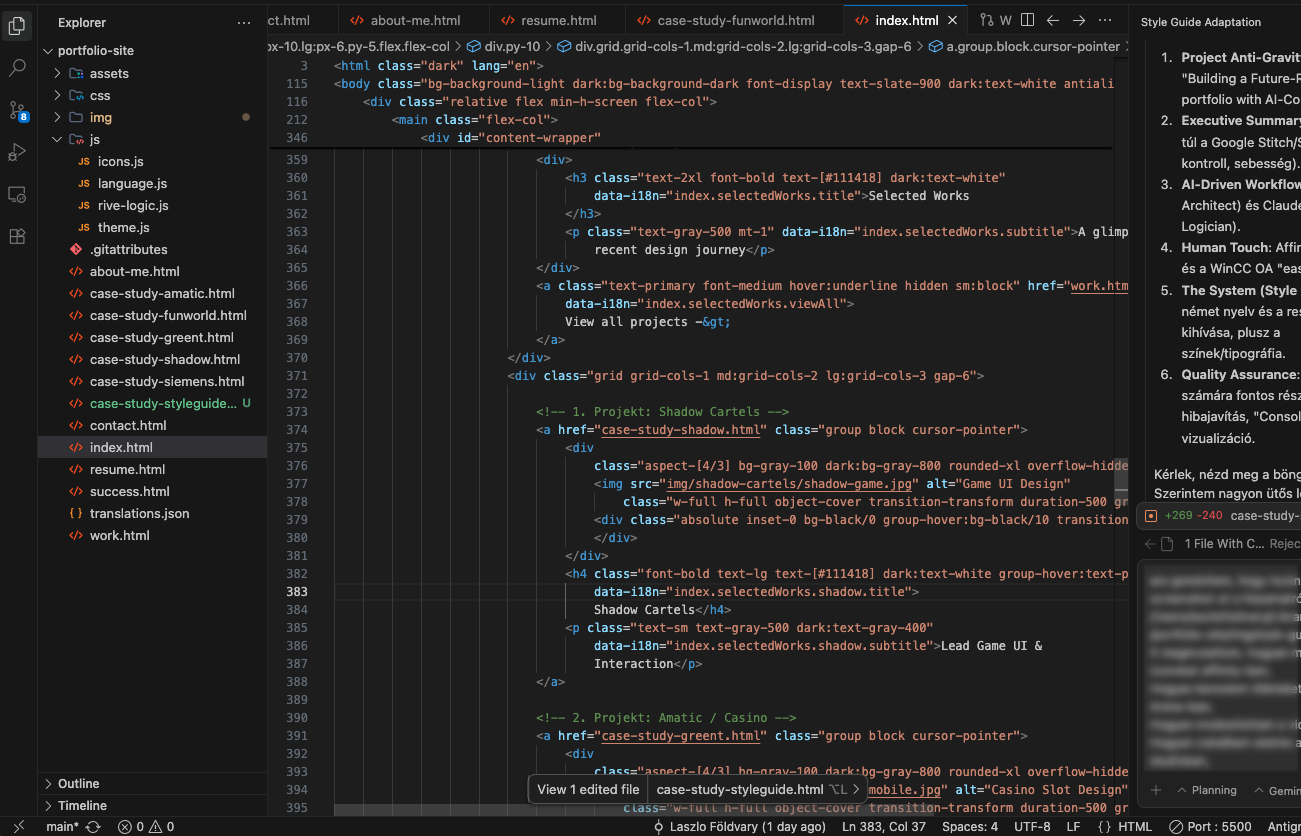
Task: Open the Extensions view
Action: pyautogui.click(x=17, y=237)
